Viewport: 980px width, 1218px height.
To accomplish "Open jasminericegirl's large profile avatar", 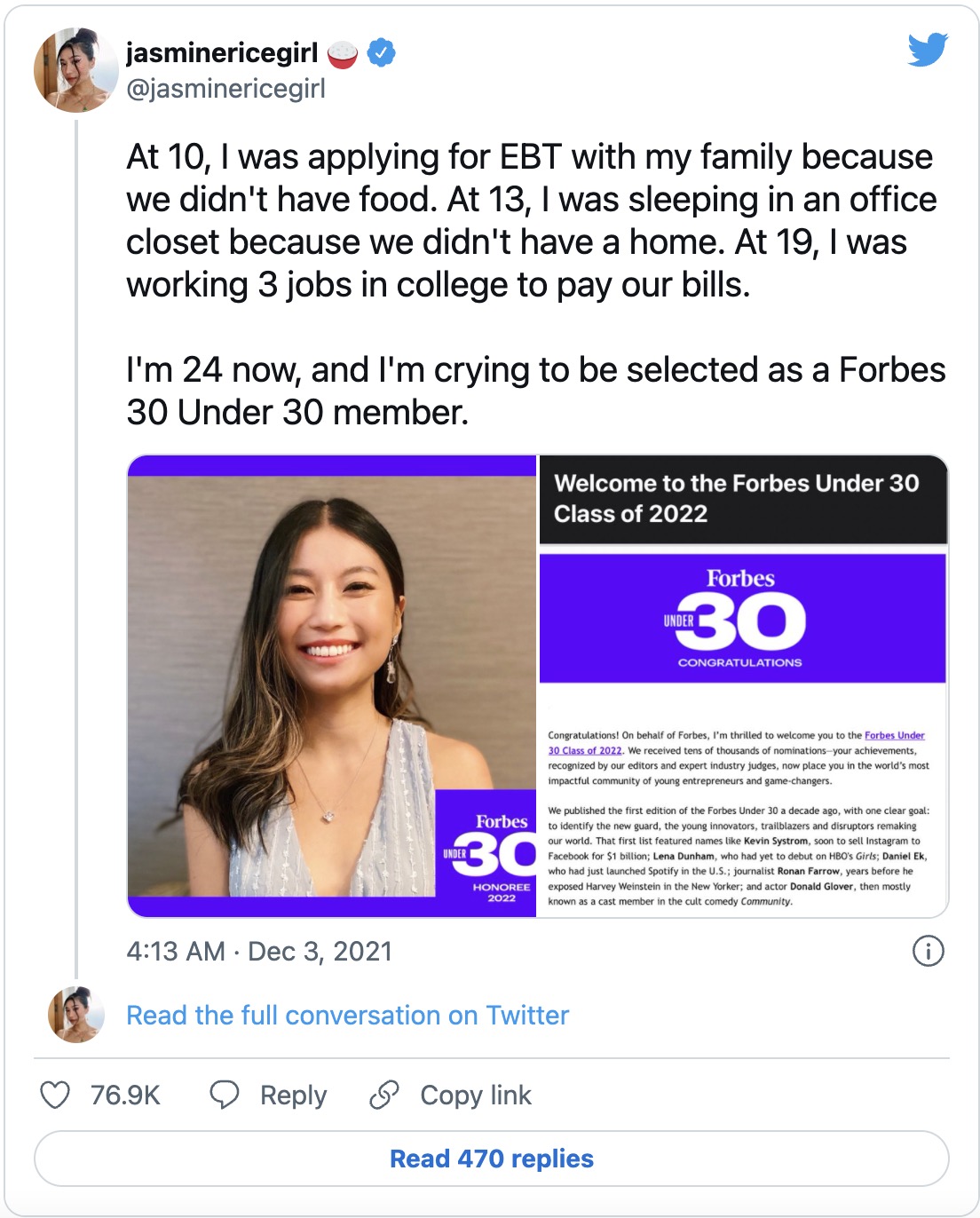I will (75, 70).
